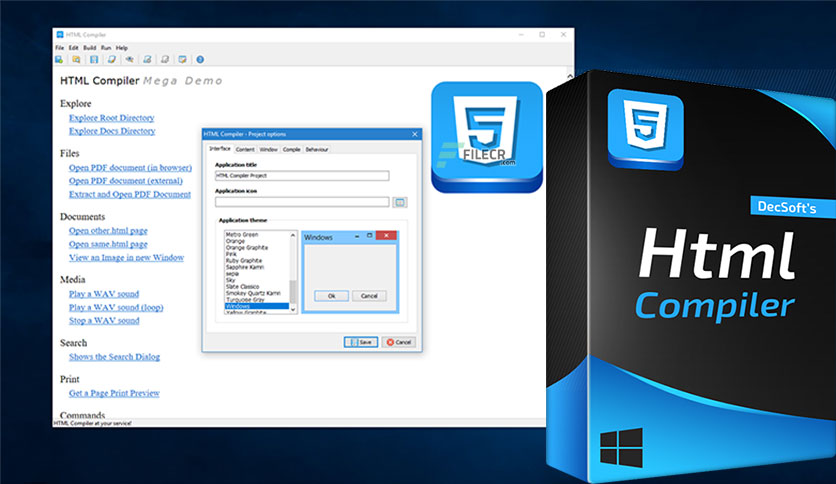The width and height of the screenshot is (836, 484).
Task: Click the Cancel button with red icon
Action: pos(399,341)
